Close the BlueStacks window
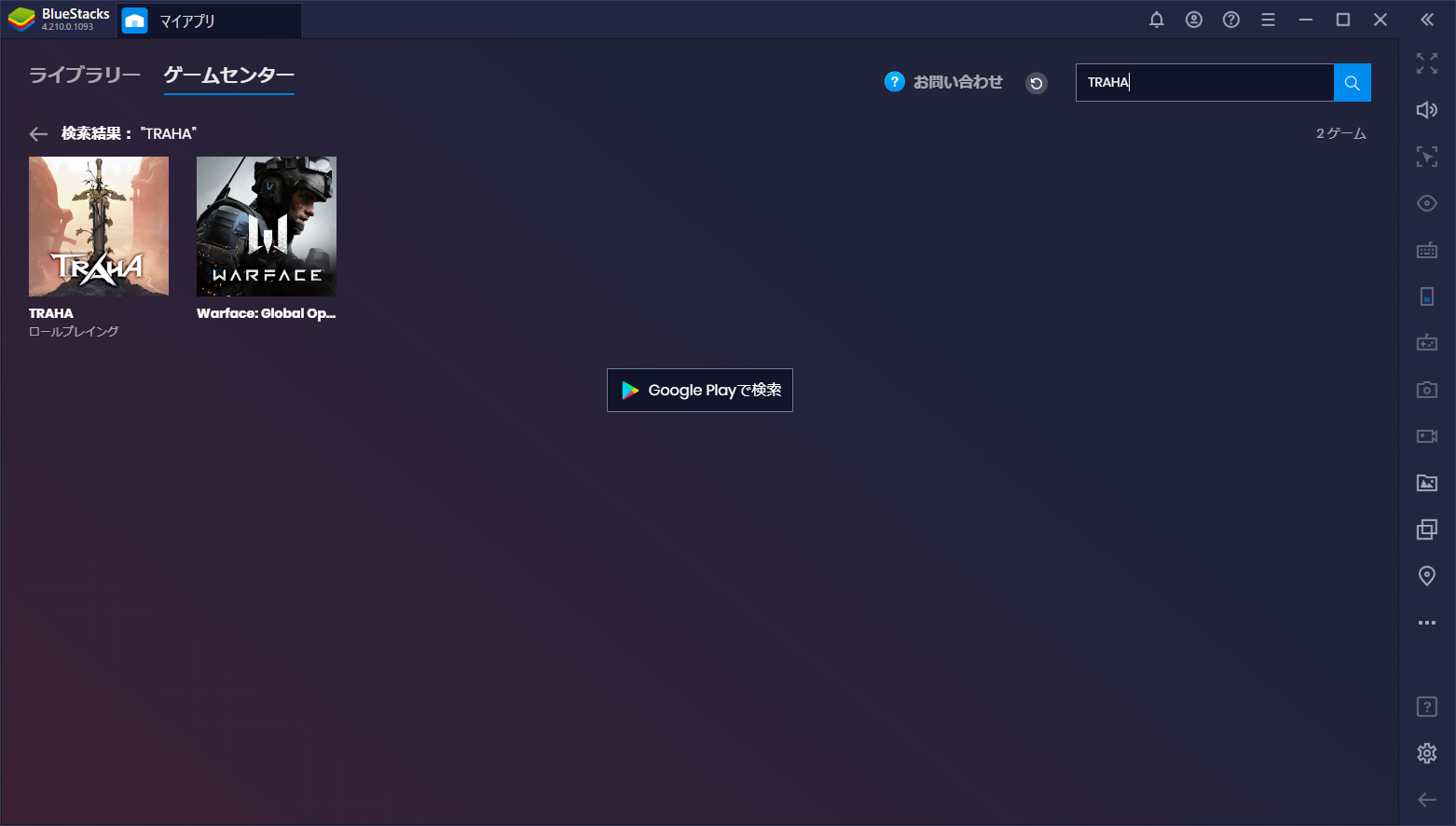This screenshot has width=1456, height=826. [1380, 20]
